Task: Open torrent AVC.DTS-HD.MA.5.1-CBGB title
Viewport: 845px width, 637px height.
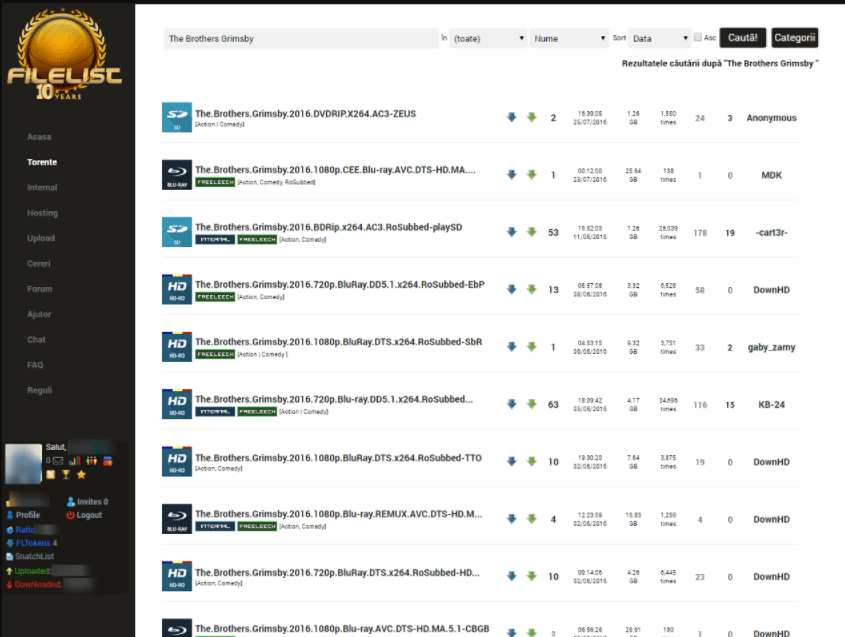Action: [342, 628]
